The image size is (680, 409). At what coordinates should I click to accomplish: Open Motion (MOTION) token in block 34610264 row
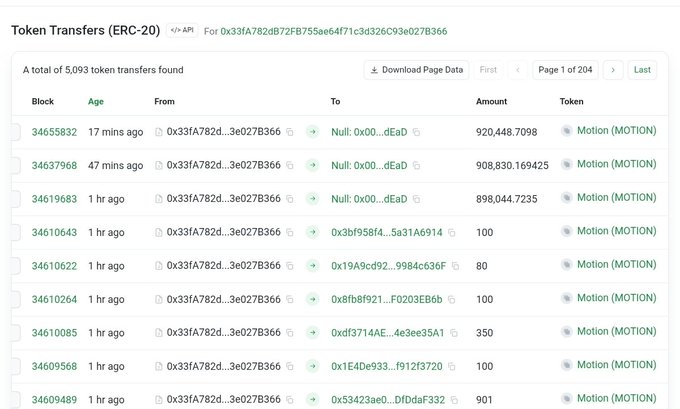pyautogui.click(x=617, y=298)
